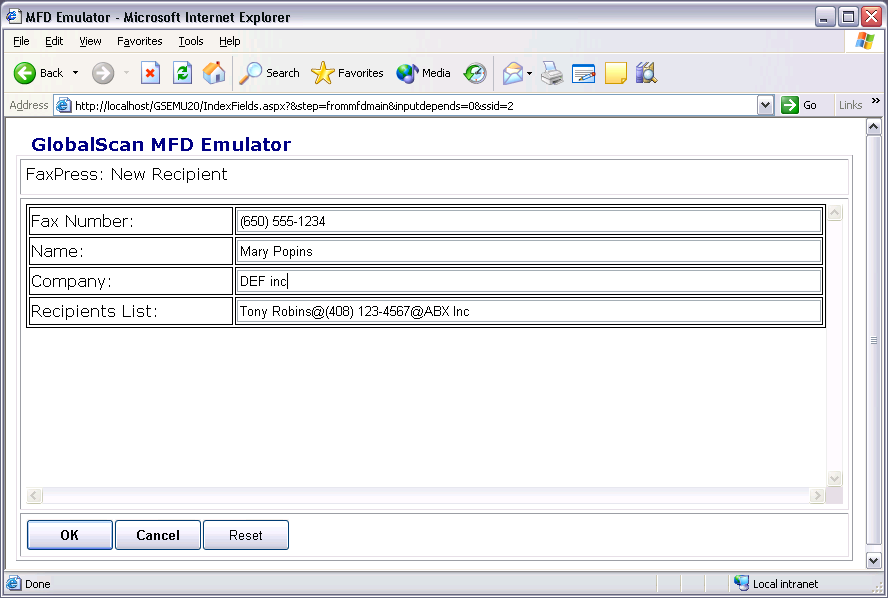Open the Help menu

point(229,41)
